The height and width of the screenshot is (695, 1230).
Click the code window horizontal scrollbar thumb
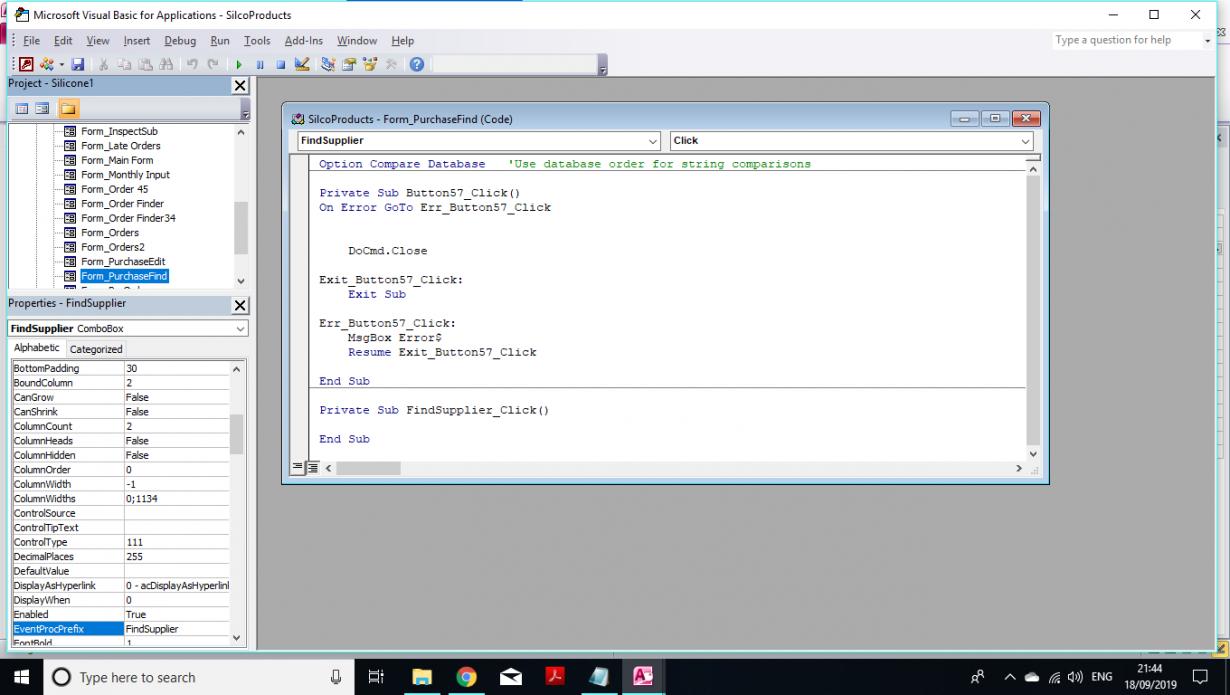367,468
